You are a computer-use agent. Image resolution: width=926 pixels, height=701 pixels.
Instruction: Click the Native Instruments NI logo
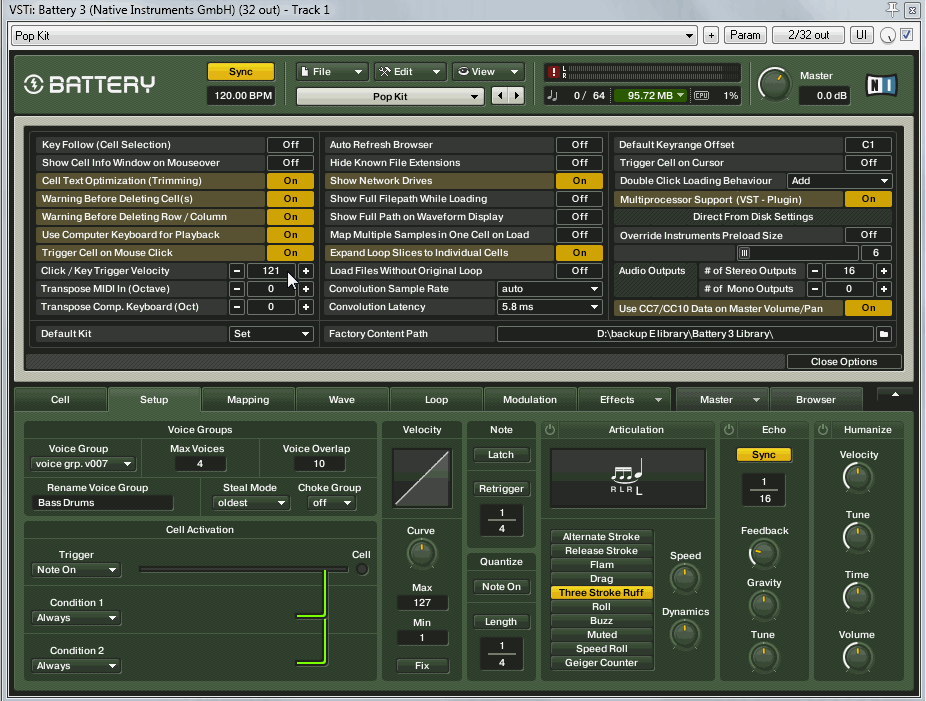(x=881, y=85)
